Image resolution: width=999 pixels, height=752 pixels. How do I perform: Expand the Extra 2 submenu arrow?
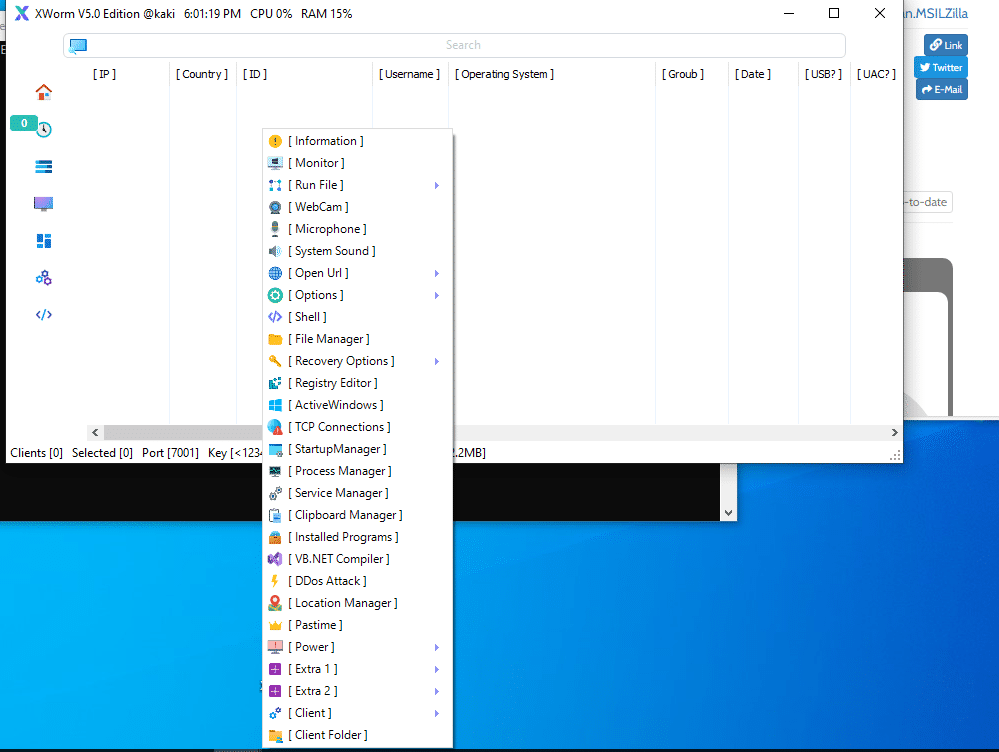[x=437, y=691]
